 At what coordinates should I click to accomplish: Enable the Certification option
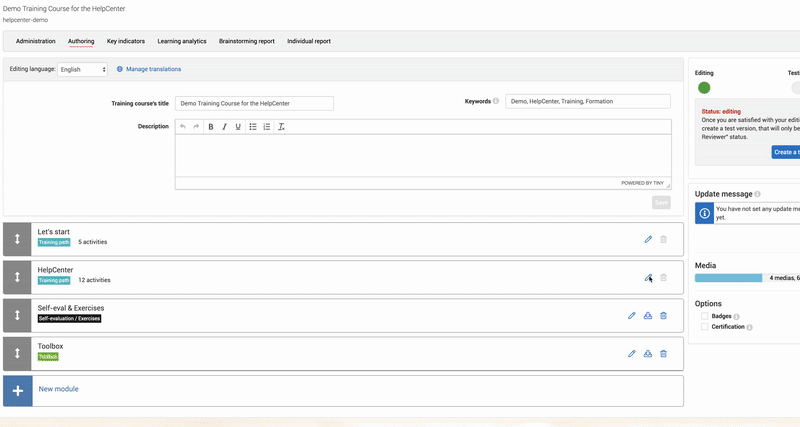click(704, 326)
